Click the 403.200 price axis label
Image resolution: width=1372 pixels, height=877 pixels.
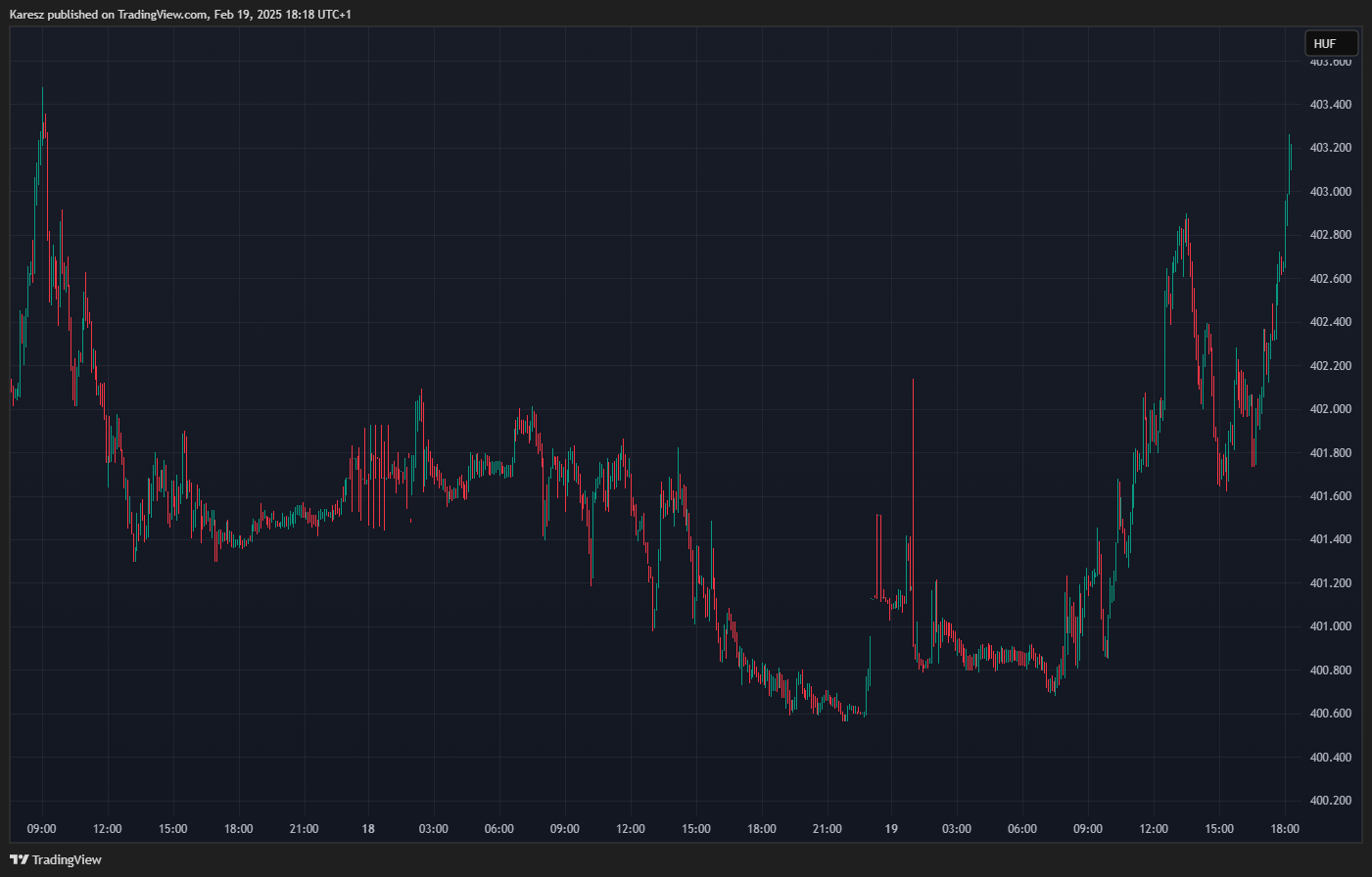tap(1330, 148)
